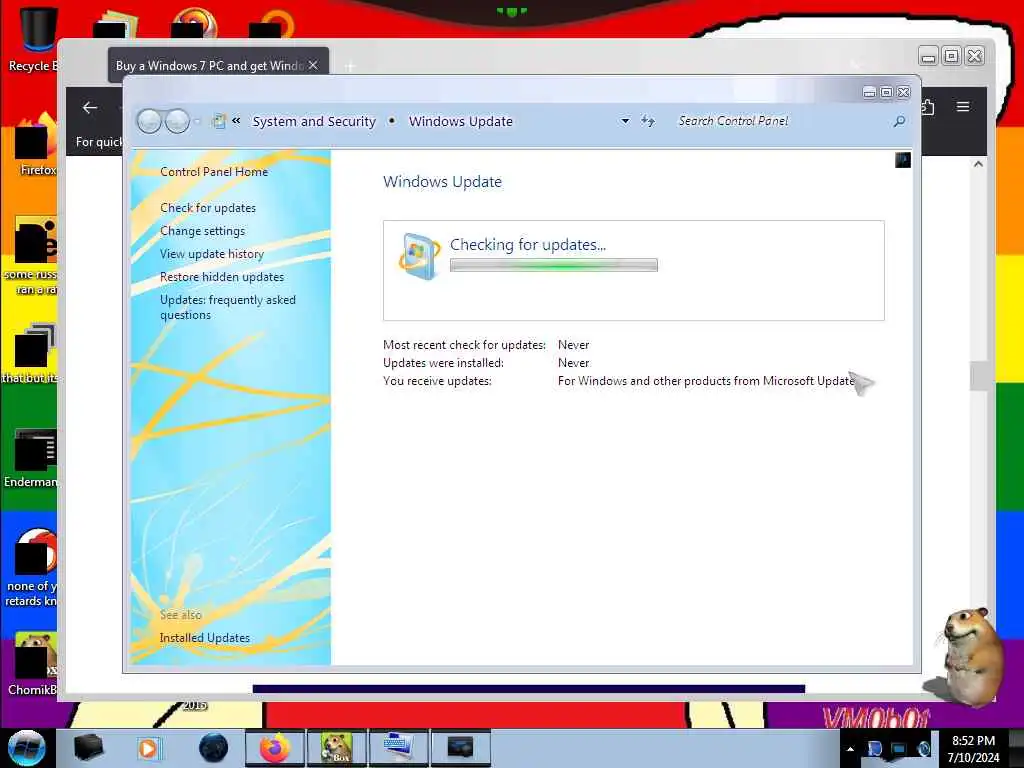
Task: Click the 'Never' value next to Most recent check
Action: (573, 345)
